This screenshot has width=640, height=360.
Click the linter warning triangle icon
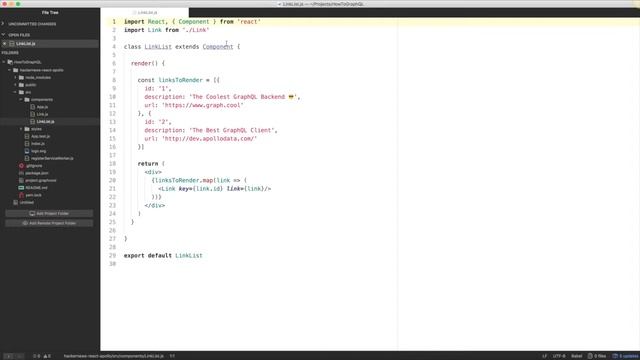coord(45,356)
